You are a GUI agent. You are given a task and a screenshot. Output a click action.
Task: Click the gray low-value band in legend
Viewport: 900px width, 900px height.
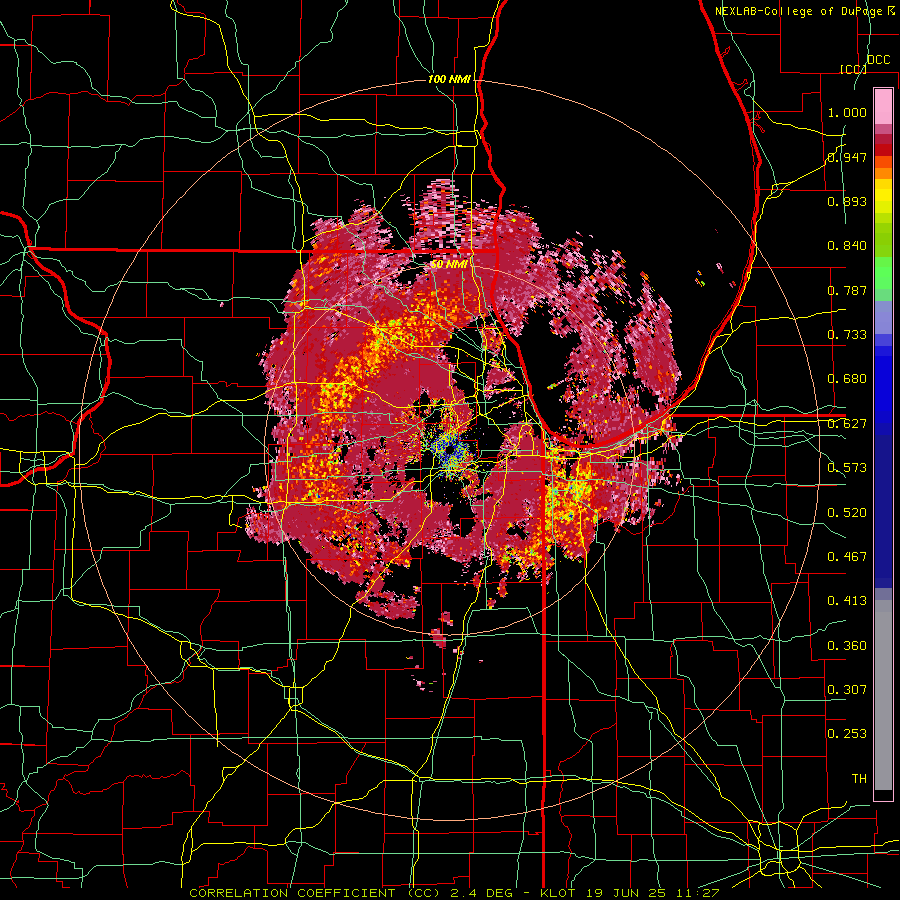pyautogui.click(x=883, y=695)
